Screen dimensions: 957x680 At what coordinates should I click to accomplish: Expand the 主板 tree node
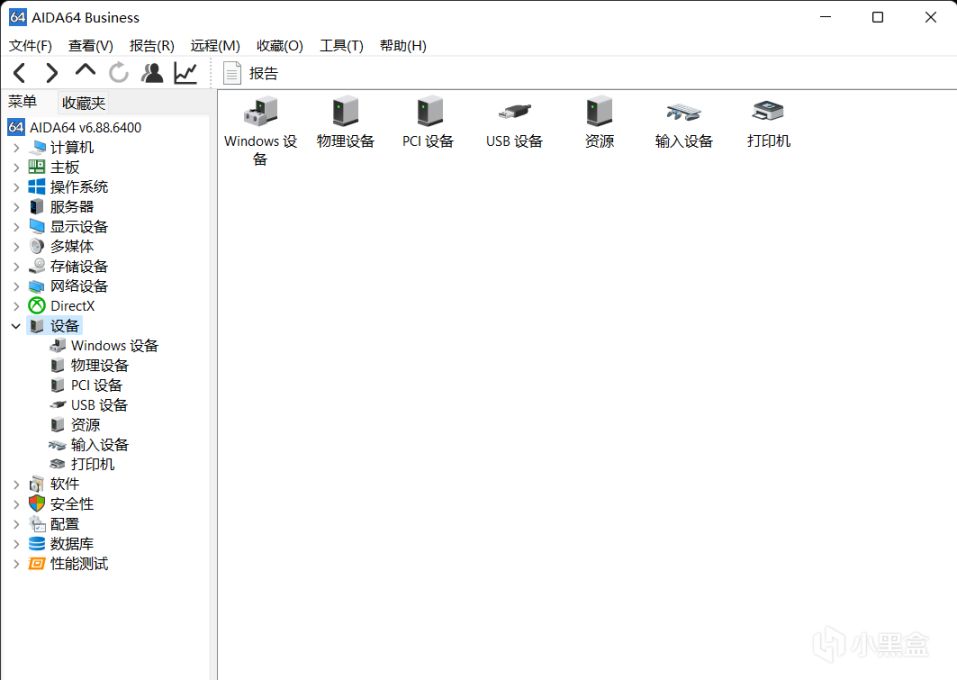[x=16, y=167]
